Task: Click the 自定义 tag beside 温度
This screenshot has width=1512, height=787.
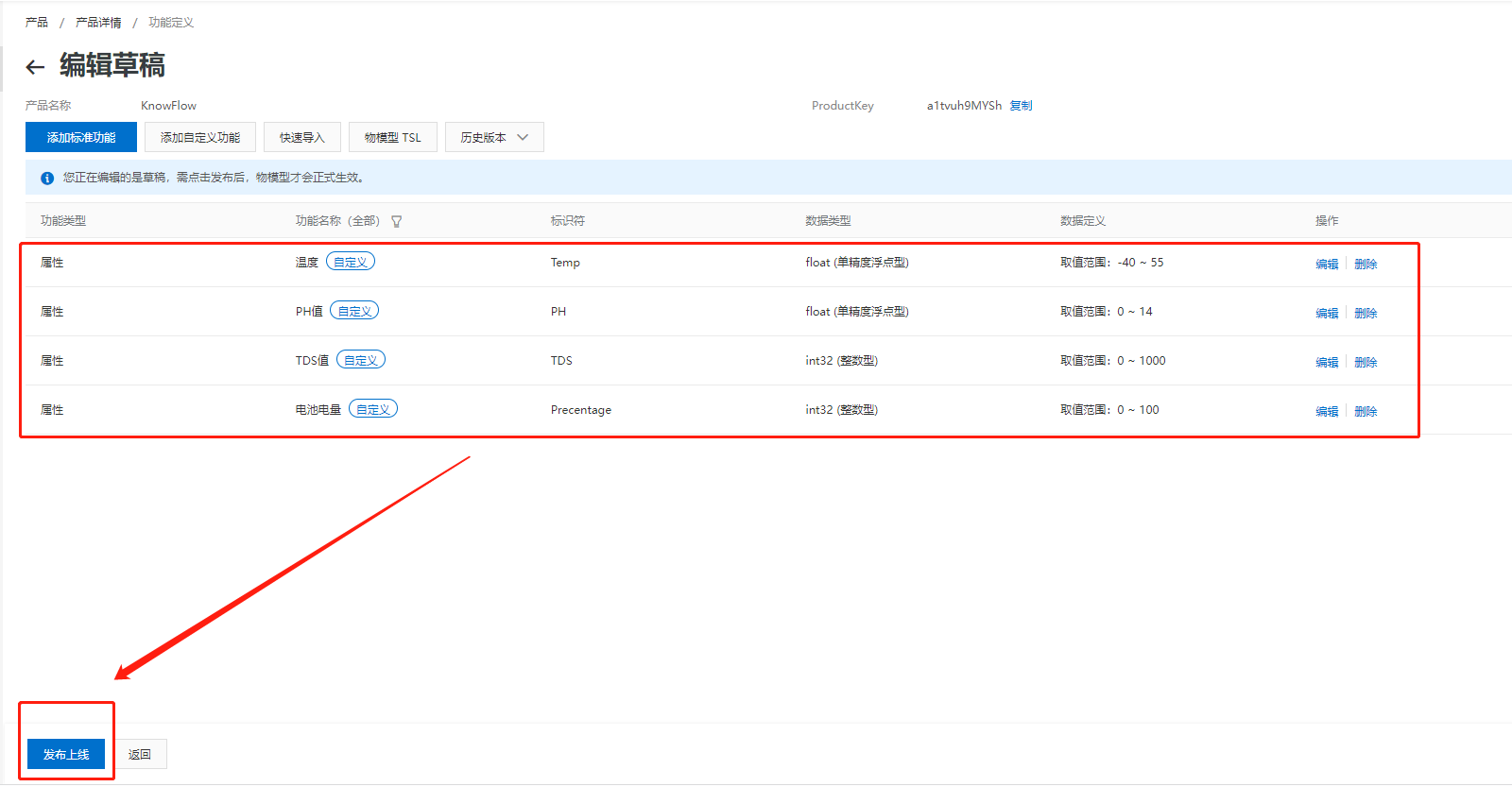Action: pyautogui.click(x=351, y=262)
